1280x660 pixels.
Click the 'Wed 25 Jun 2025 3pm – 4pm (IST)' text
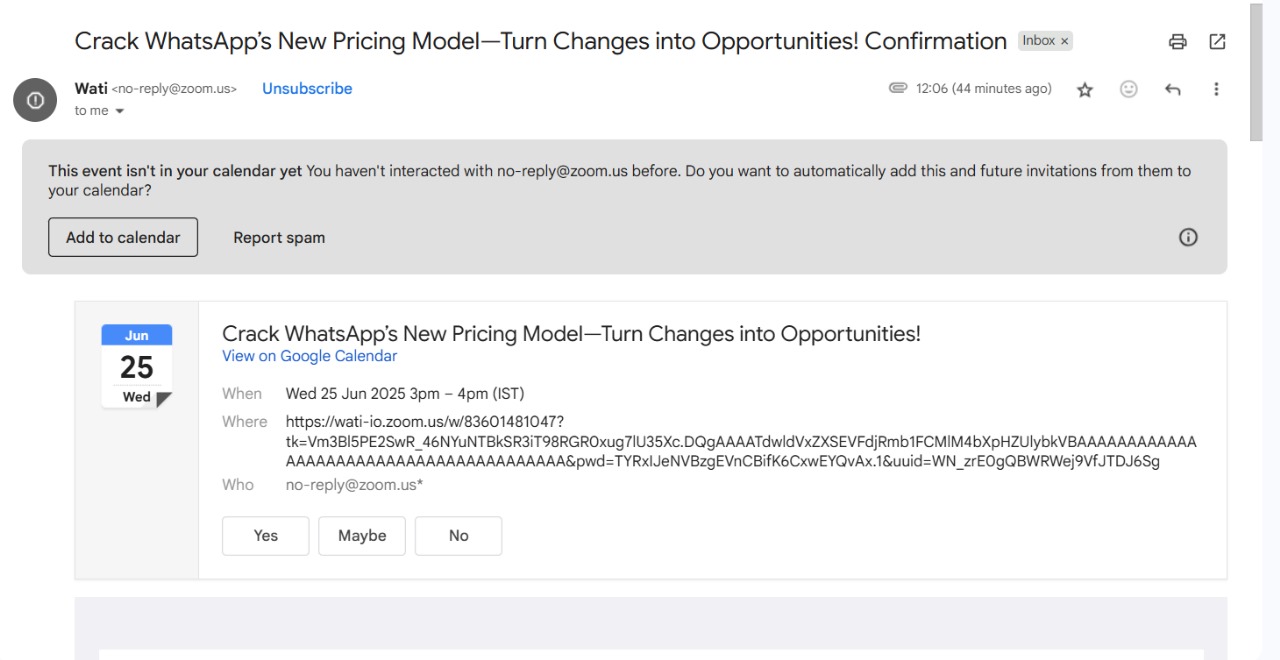[x=405, y=393]
